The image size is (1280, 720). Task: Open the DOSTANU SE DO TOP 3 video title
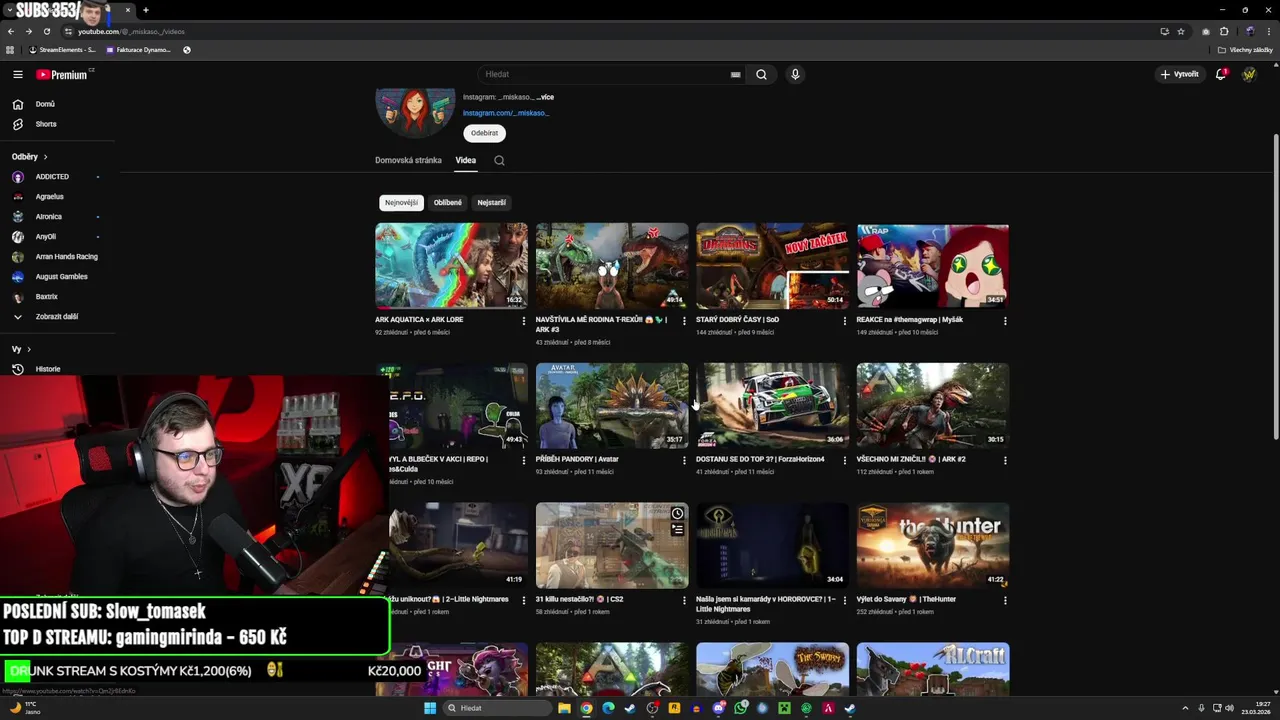760,460
